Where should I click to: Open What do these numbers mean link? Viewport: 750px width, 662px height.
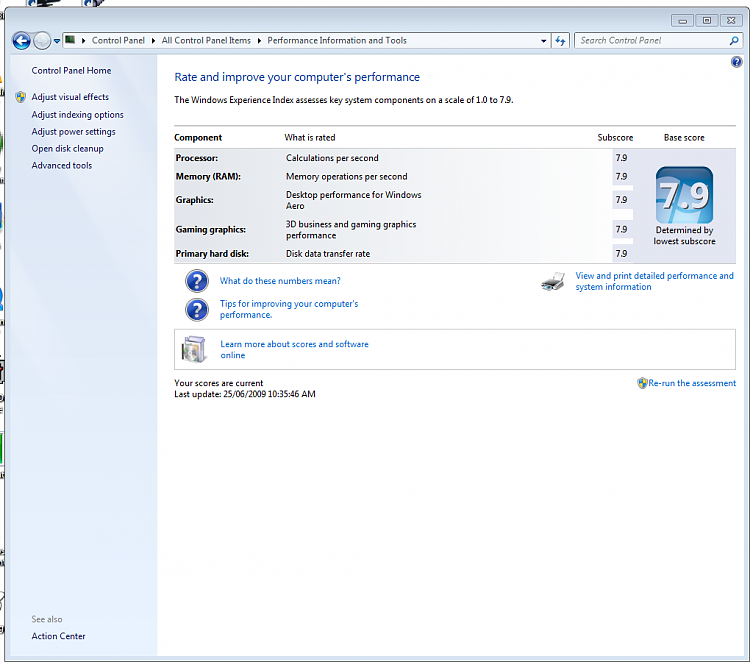(x=280, y=281)
